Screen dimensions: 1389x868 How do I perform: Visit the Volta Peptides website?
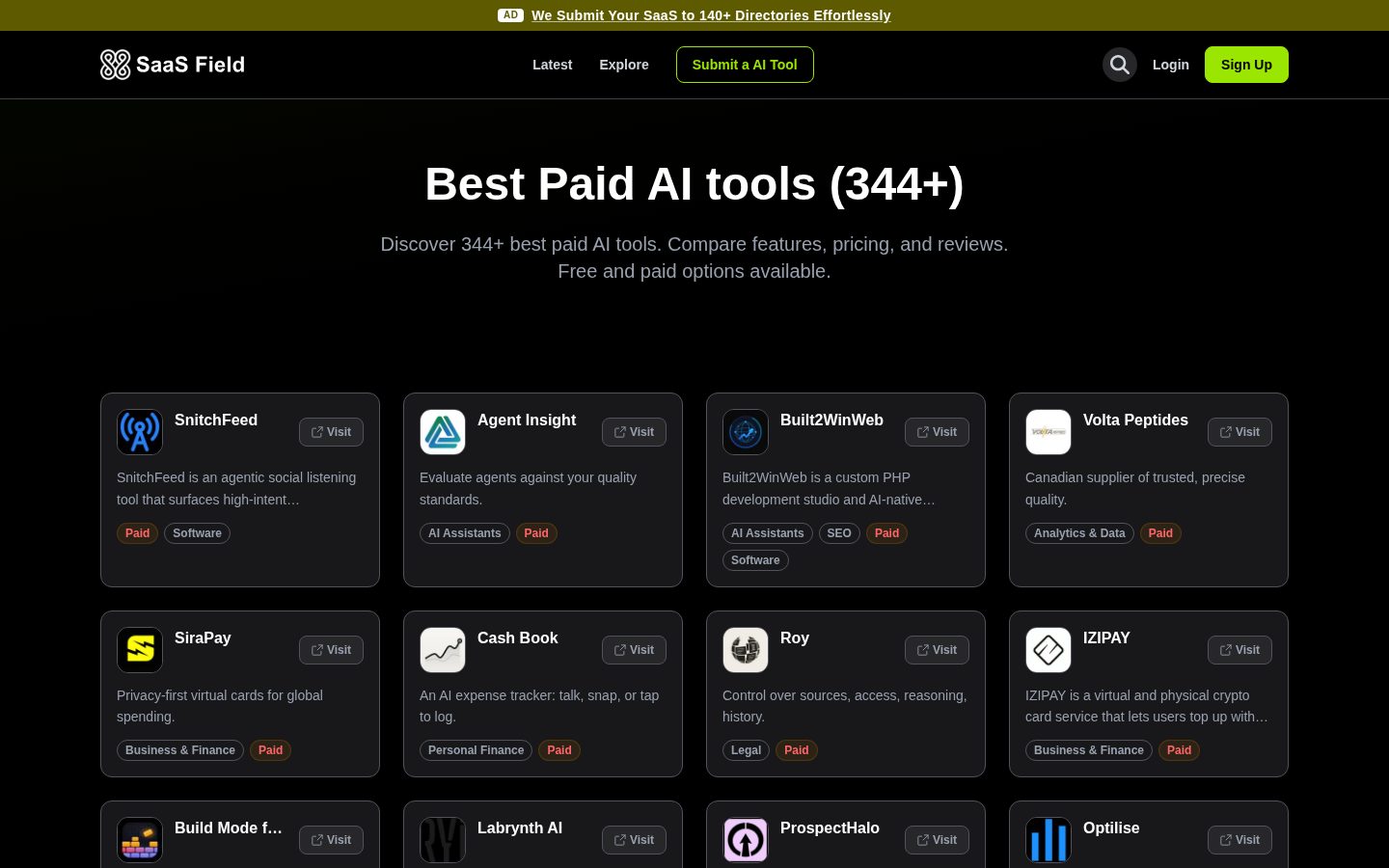coord(1239,432)
